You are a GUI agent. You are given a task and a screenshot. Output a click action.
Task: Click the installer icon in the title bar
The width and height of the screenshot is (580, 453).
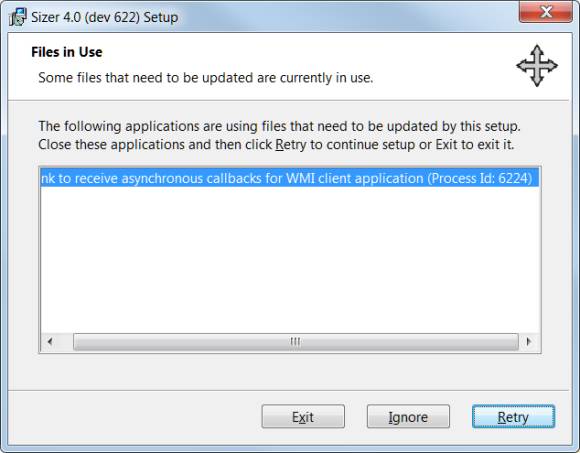(17, 17)
